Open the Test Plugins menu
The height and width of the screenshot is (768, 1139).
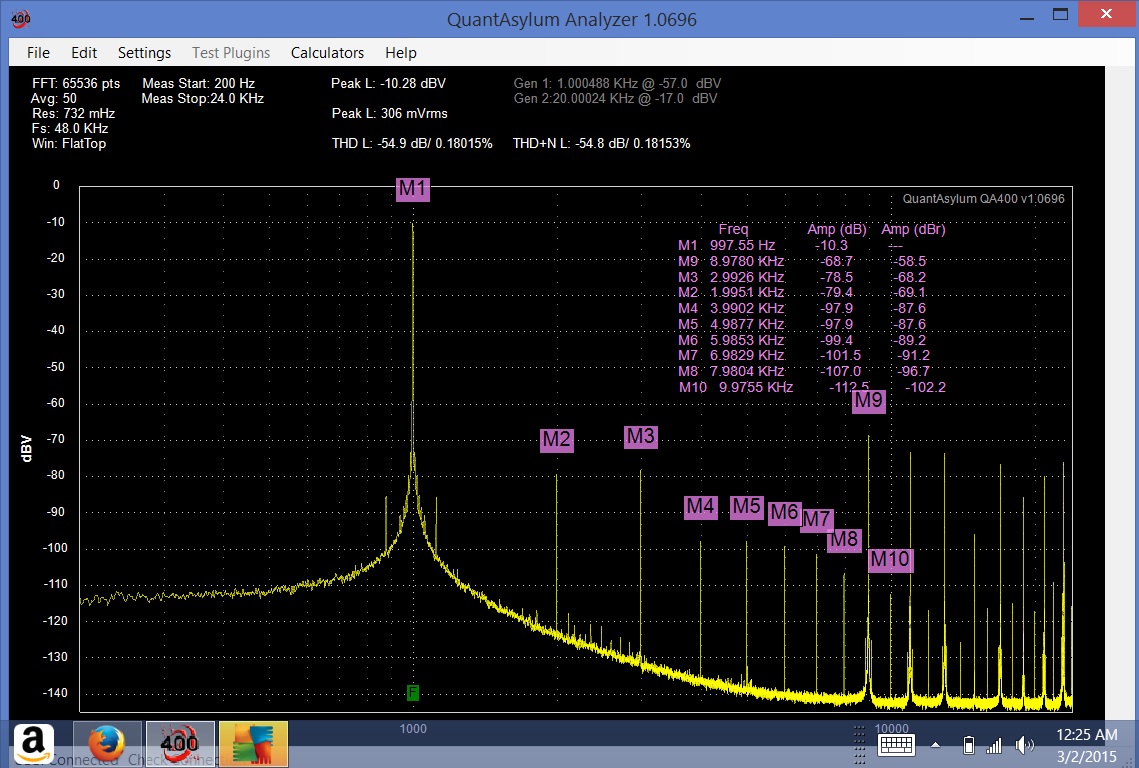230,52
